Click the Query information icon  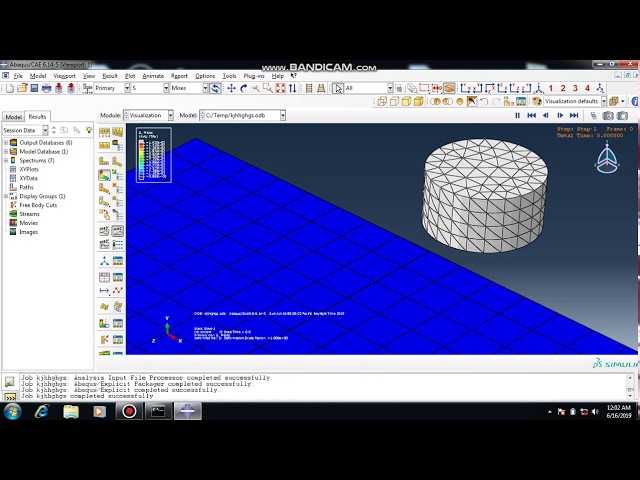(x=634, y=101)
